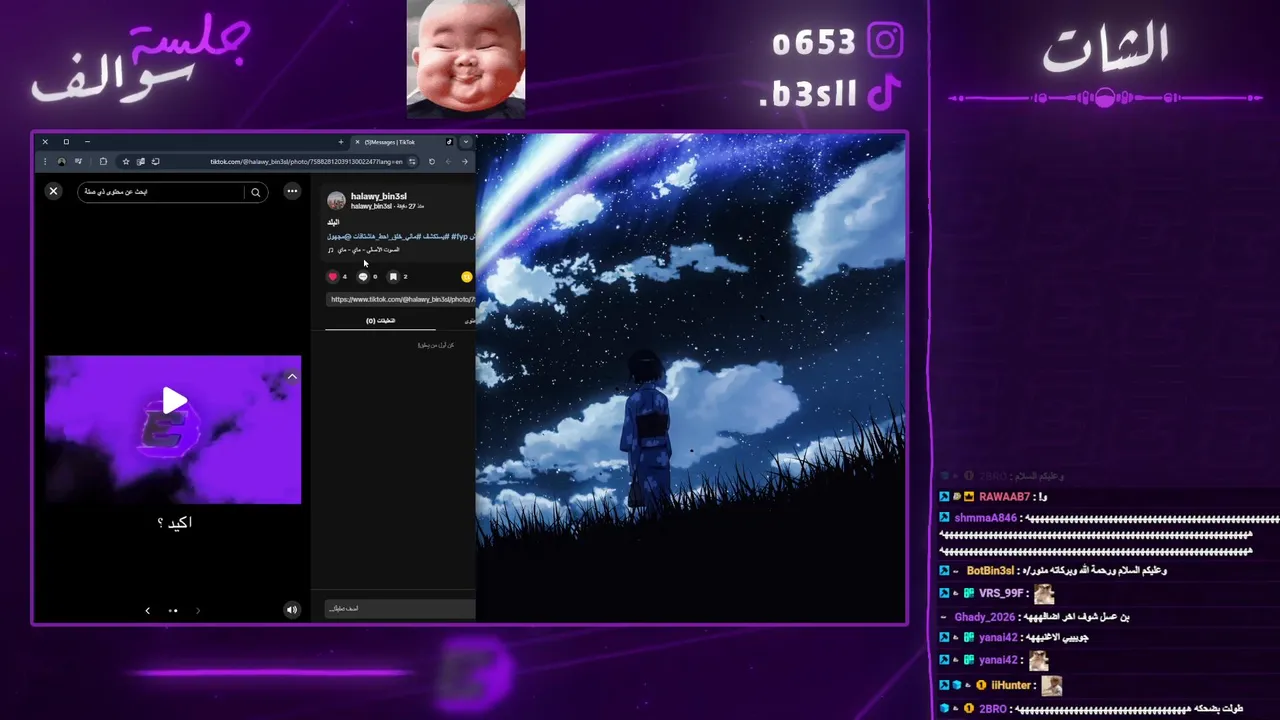Click the iiHunter chat username
Viewport: 1280px width, 720px height.
(x=1011, y=686)
